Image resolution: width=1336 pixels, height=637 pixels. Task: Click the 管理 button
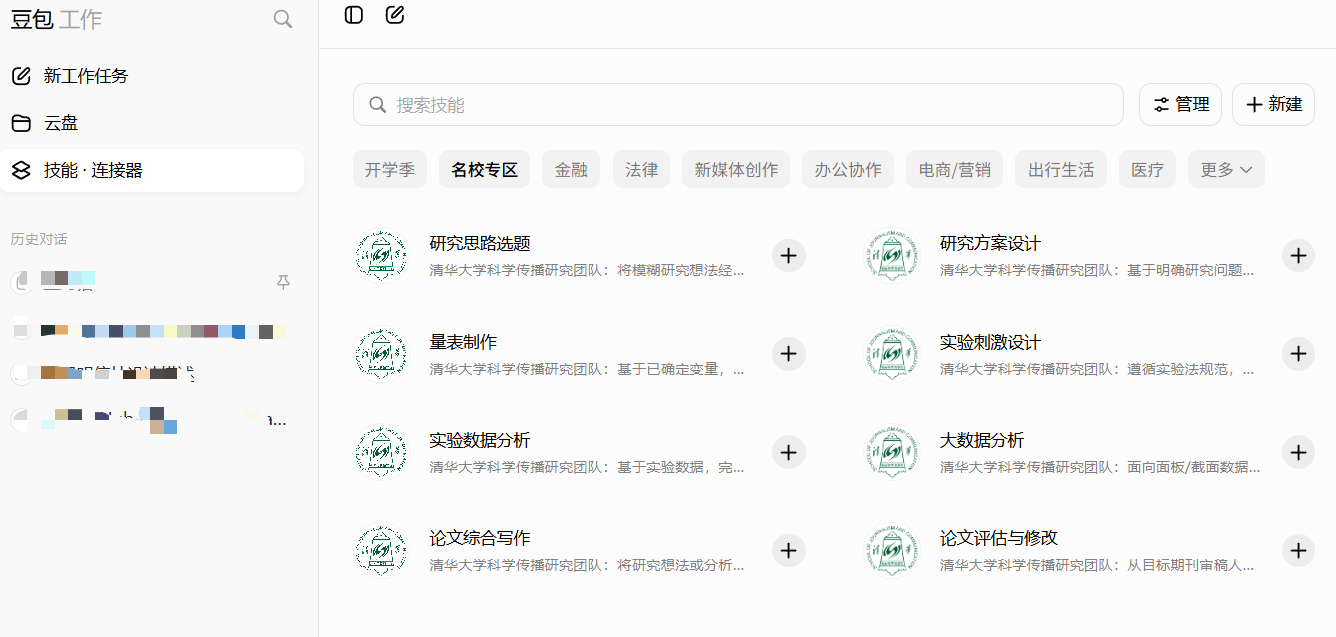tap(1180, 105)
